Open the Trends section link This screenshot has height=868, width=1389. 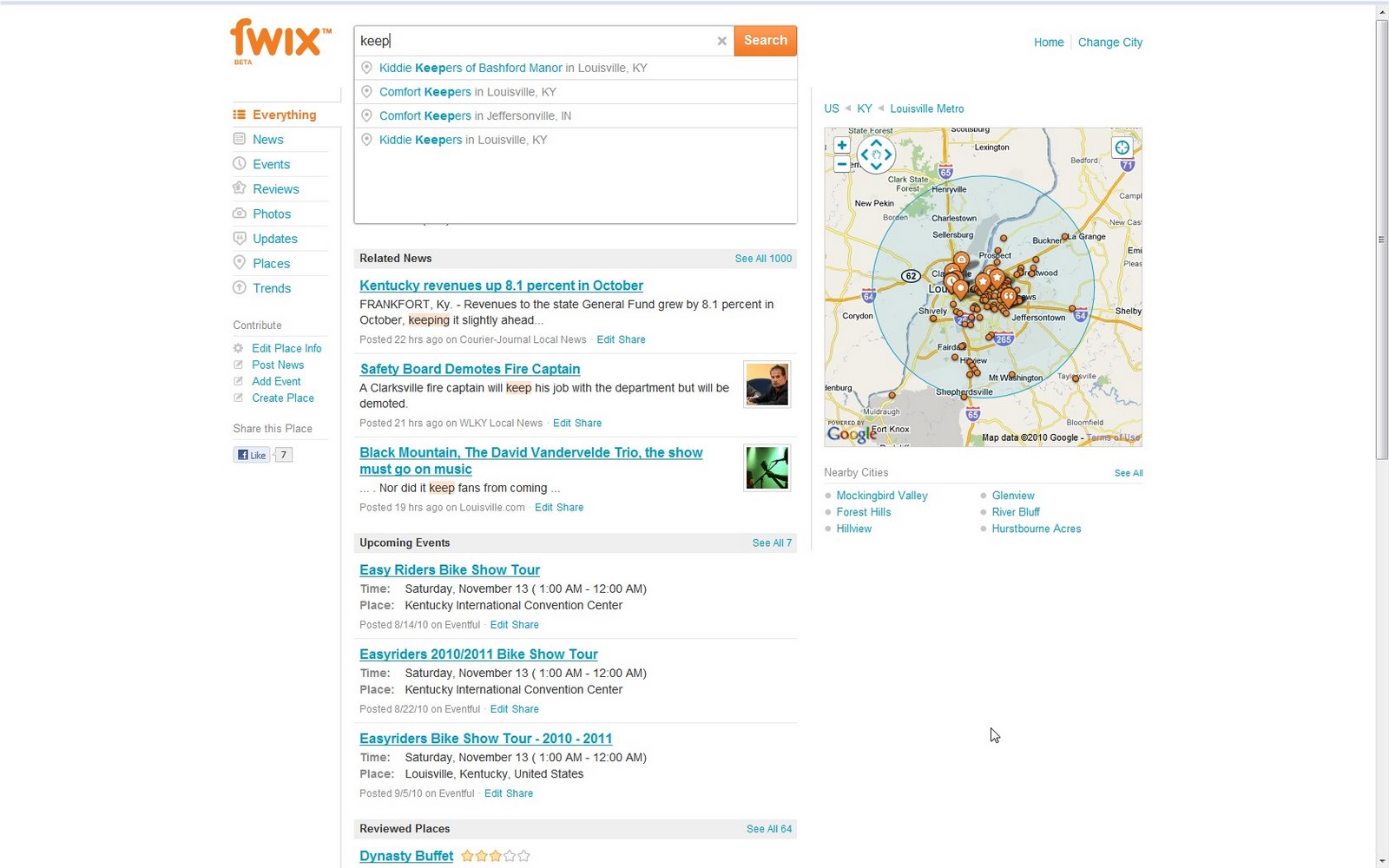click(x=272, y=288)
